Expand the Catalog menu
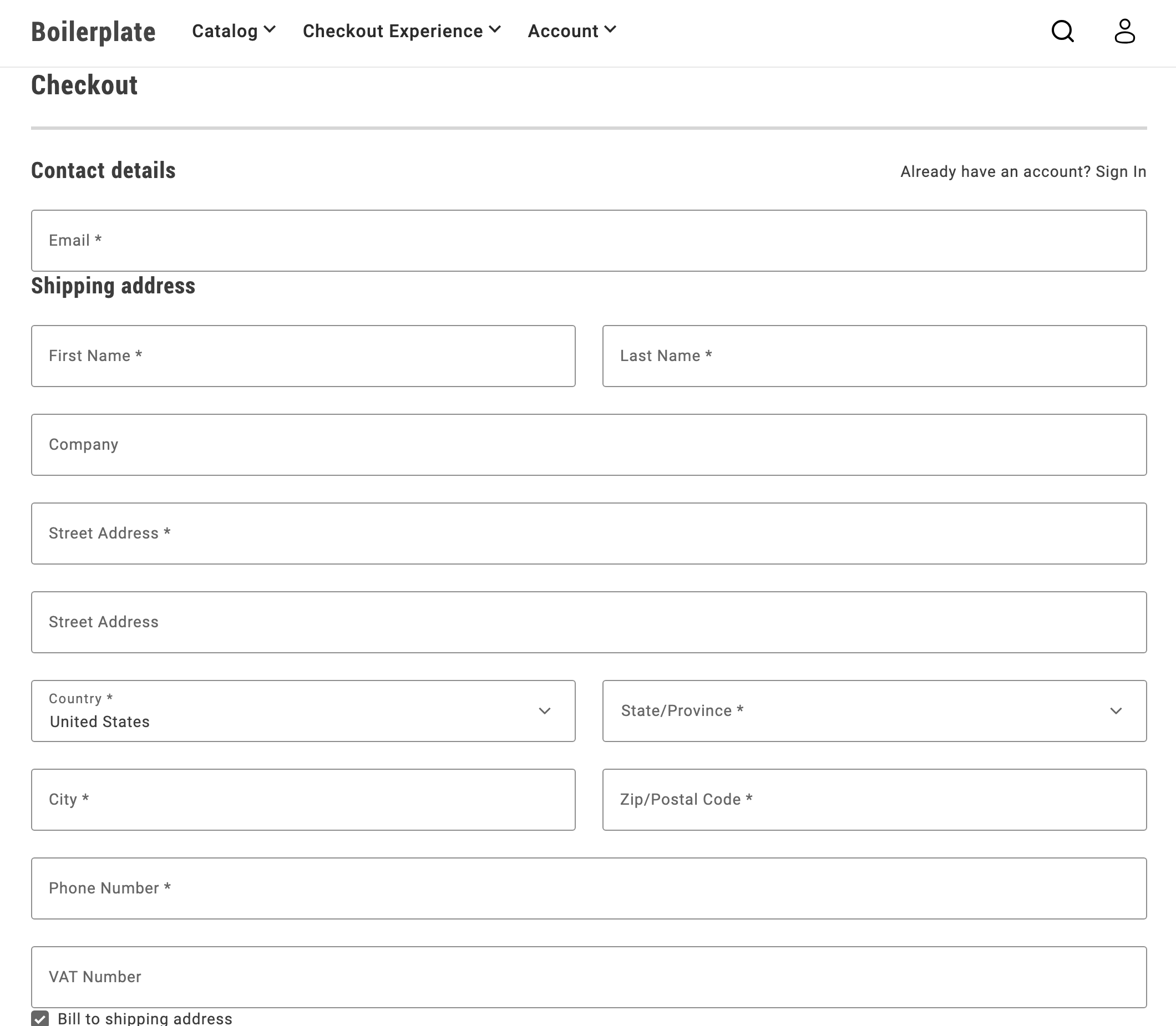The height and width of the screenshot is (1026, 1176). [234, 31]
